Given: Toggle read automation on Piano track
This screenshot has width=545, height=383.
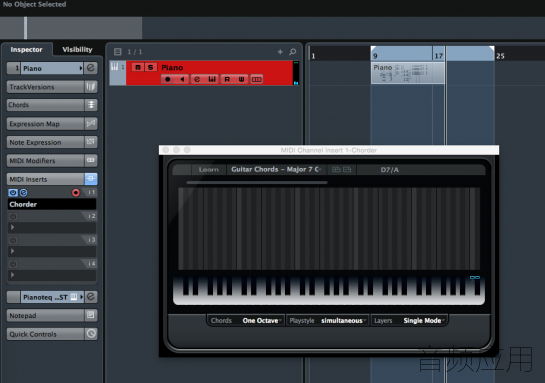Looking at the screenshot, I should click(227, 79).
